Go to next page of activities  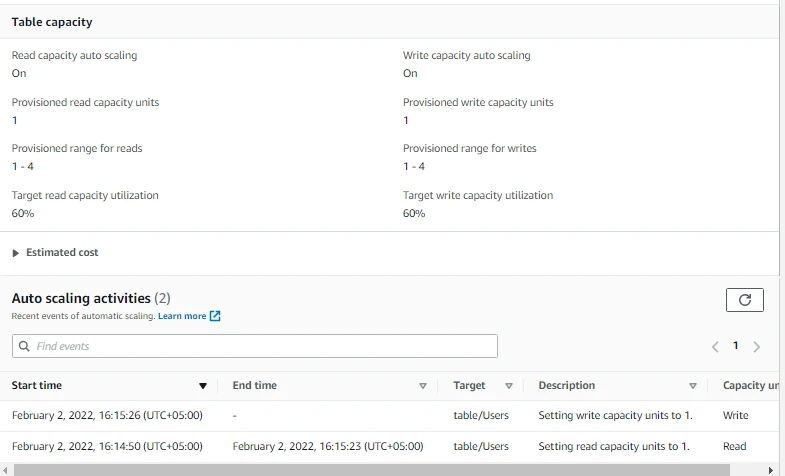pos(757,346)
